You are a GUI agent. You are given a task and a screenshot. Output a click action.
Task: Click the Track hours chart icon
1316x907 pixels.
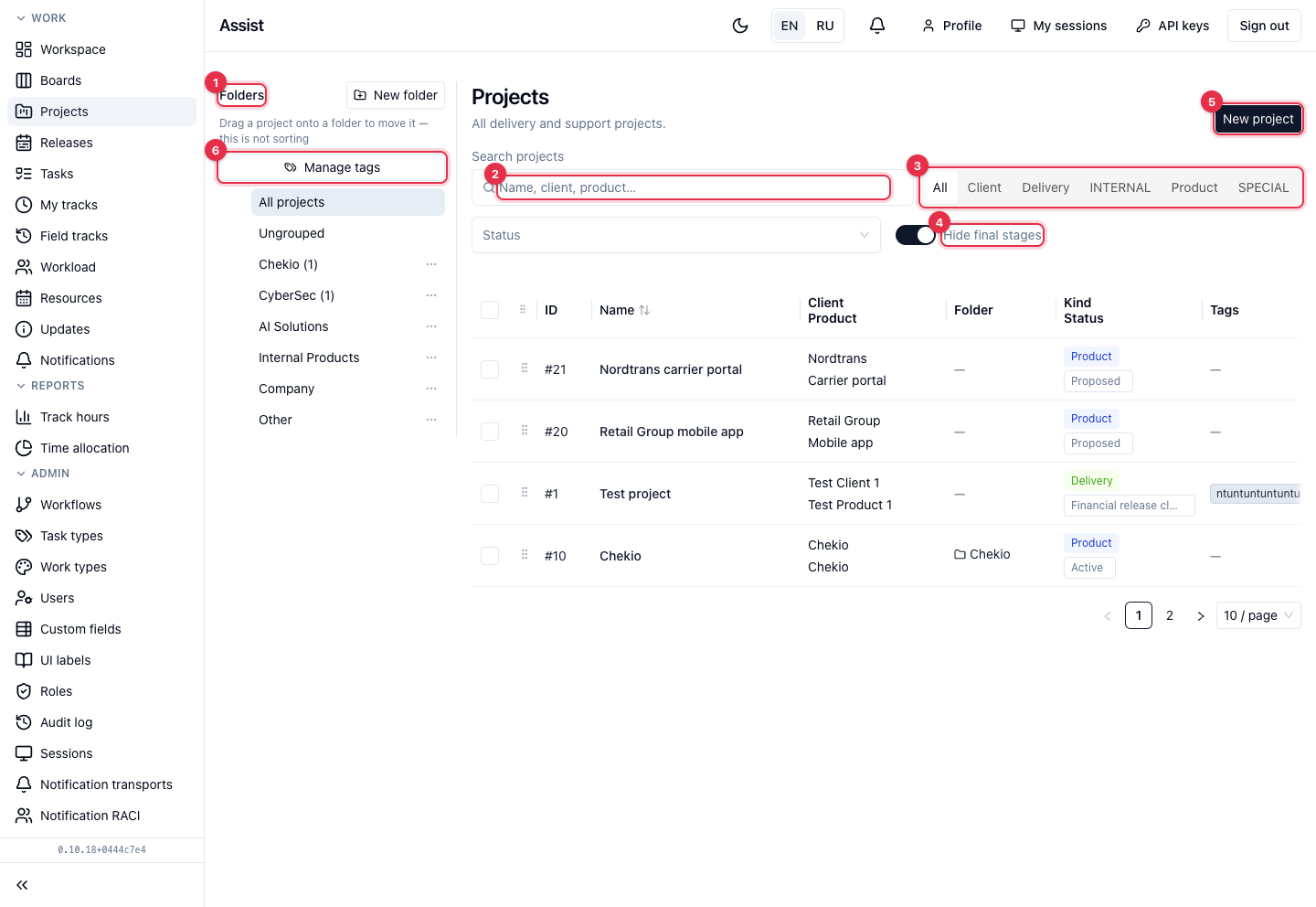coord(24,417)
